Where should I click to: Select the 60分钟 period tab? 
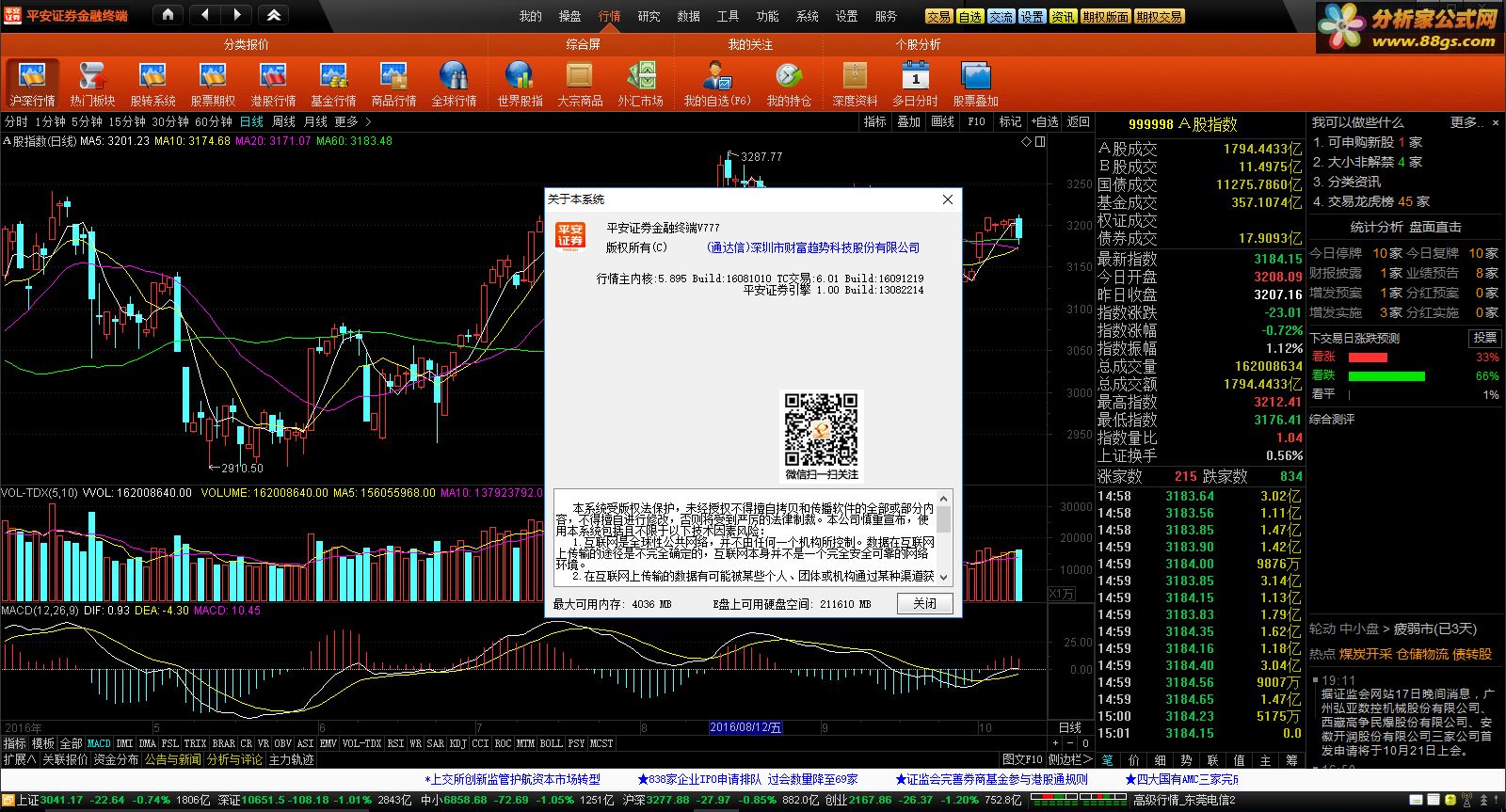click(214, 121)
